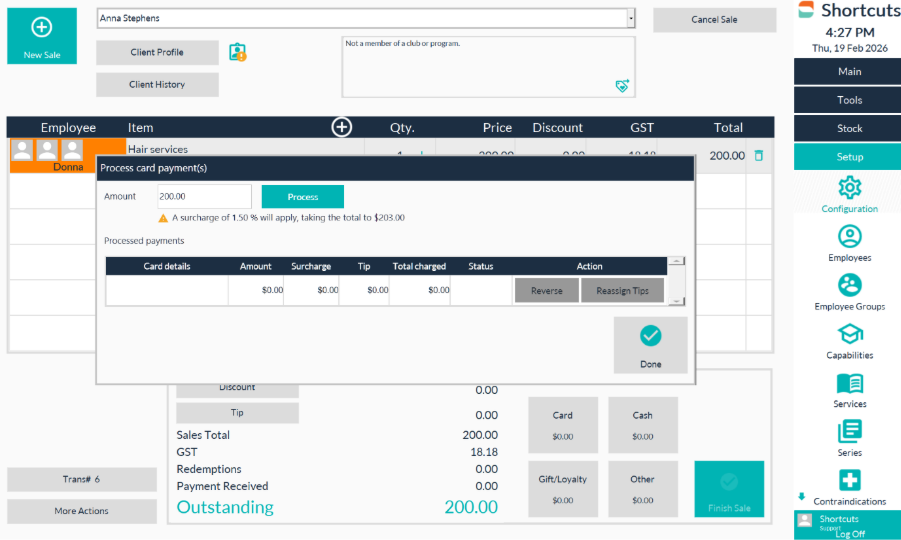The height and width of the screenshot is (540, 901).
Task: Process the card payment
Action: 303,196
